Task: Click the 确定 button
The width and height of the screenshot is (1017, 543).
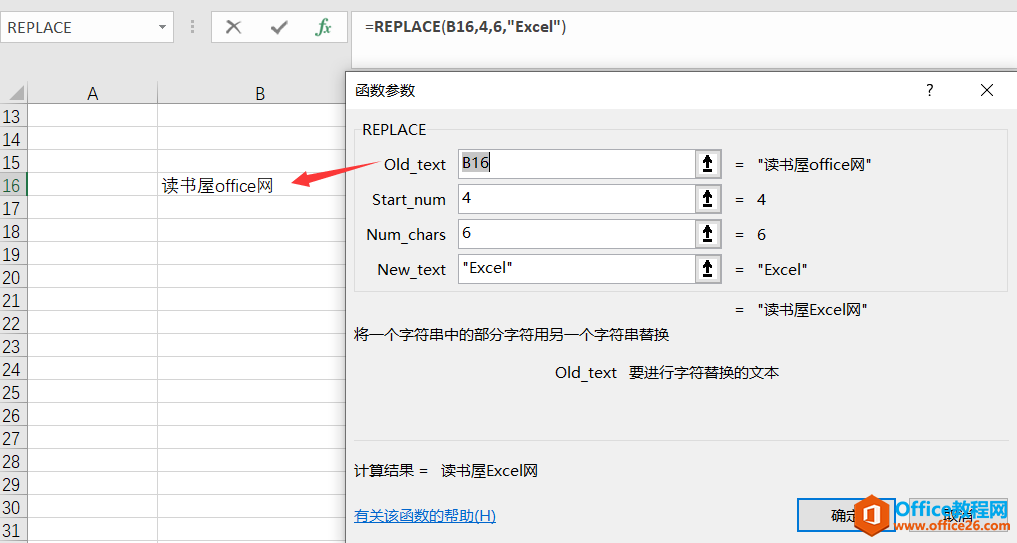Action: [845, 515]
